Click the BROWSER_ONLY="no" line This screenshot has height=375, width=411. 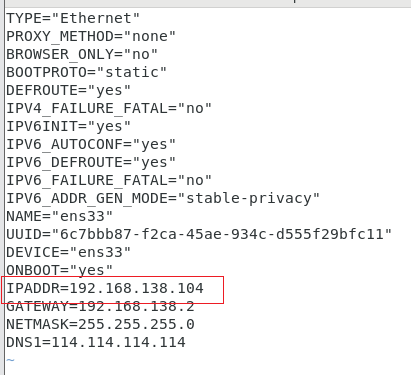pyautogui.click(x=82, y=54)
